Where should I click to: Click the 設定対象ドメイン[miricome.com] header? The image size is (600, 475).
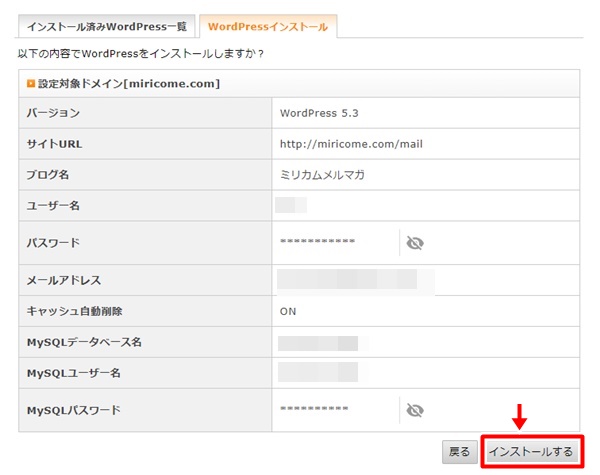pyautogui.click(x=129, y=83)
